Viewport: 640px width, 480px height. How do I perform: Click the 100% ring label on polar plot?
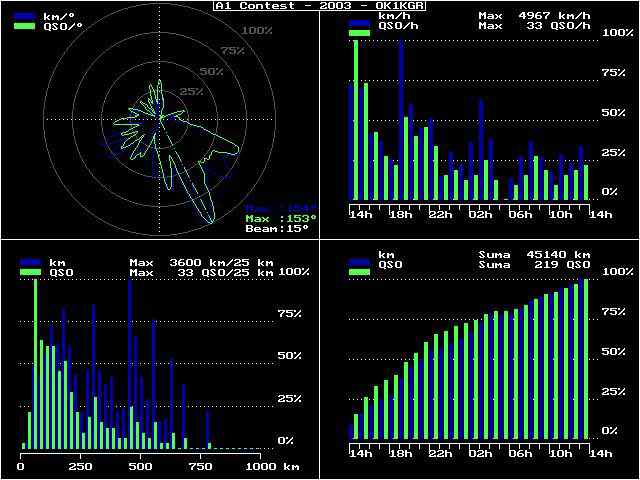point(257,31)
